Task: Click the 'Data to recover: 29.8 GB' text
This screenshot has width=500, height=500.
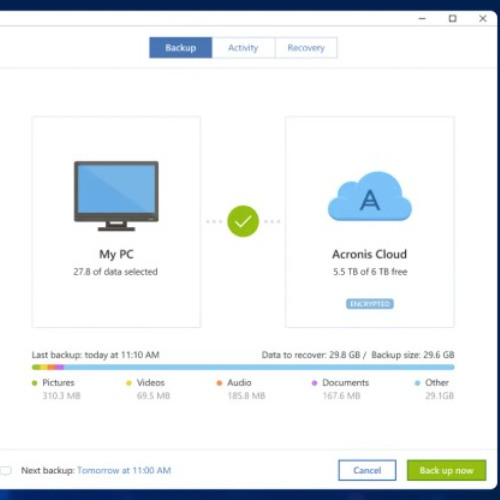Action: tap(311, 355)
